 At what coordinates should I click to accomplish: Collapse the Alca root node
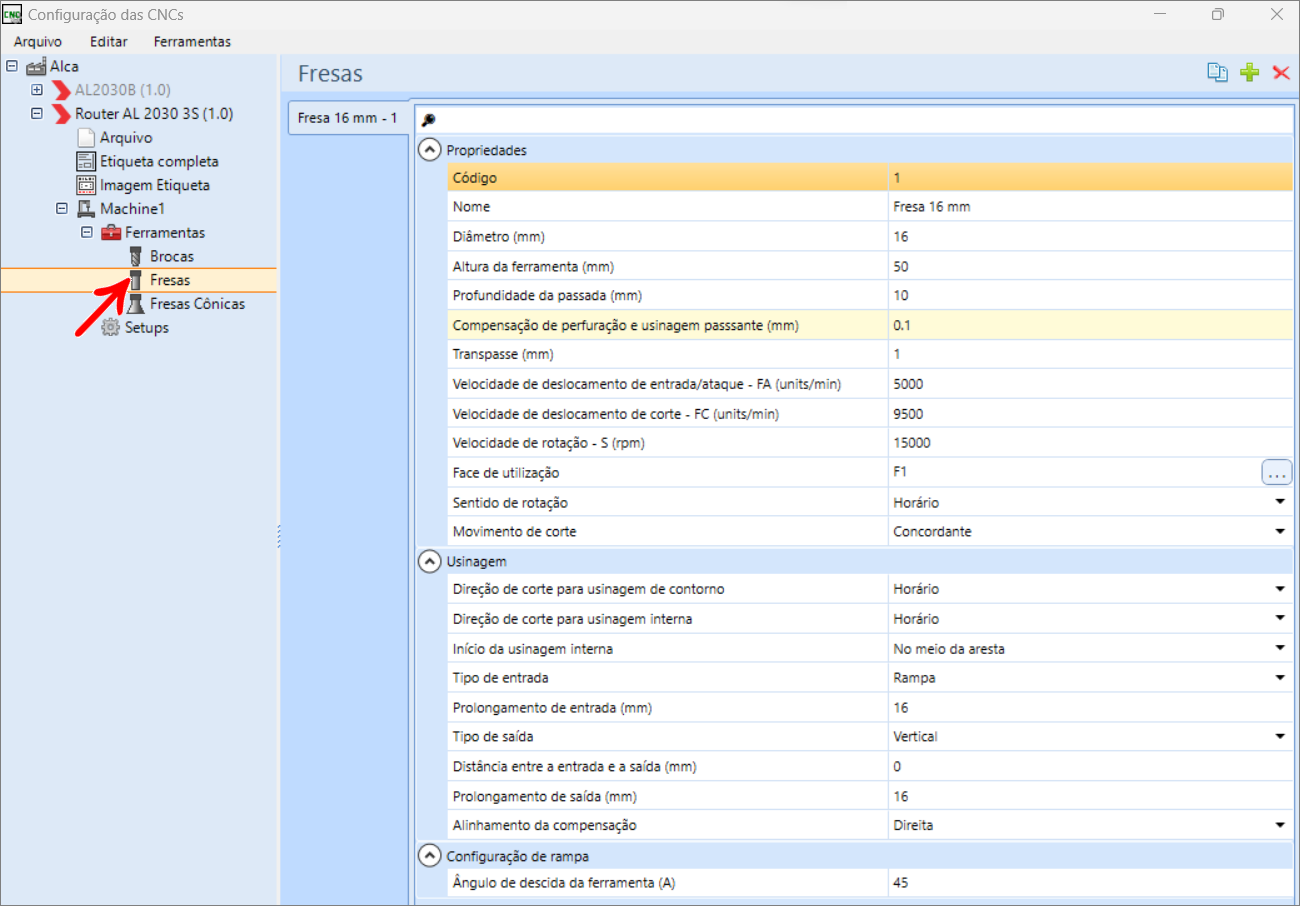[x=12, y=67]
